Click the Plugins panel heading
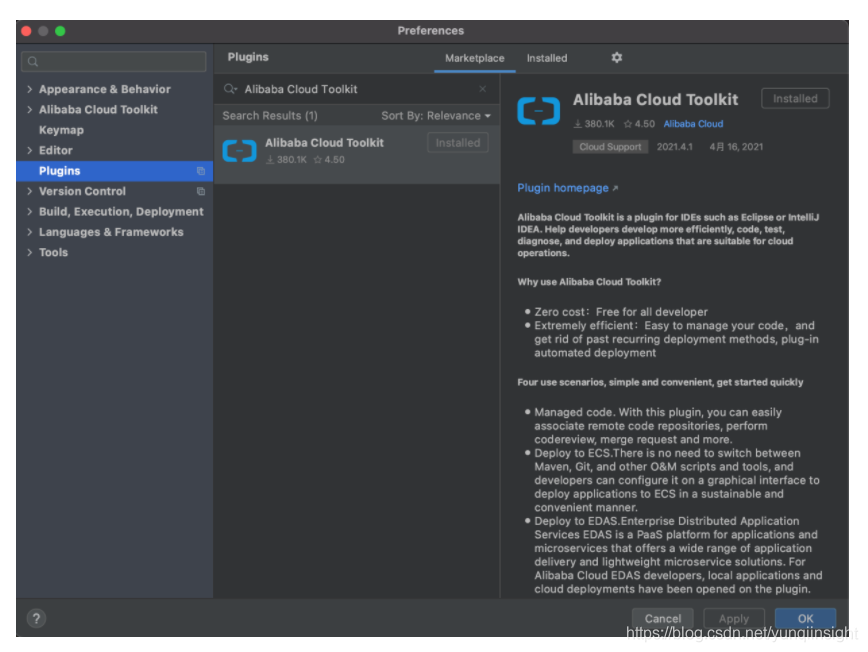The width and height of the screenshot is (868, 652). coord(248,57)
